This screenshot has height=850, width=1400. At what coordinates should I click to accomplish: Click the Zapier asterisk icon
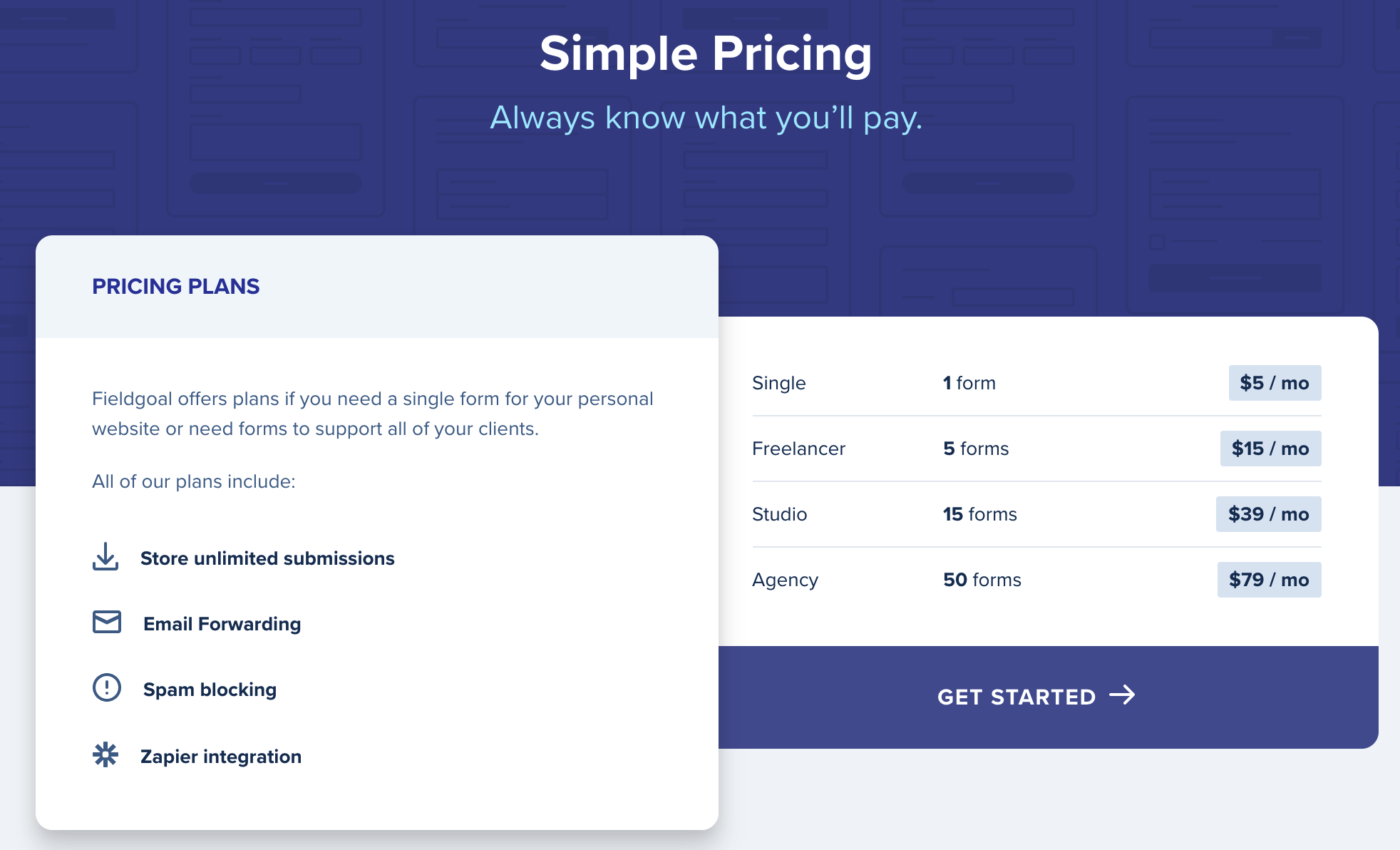[x=105, y=754]
